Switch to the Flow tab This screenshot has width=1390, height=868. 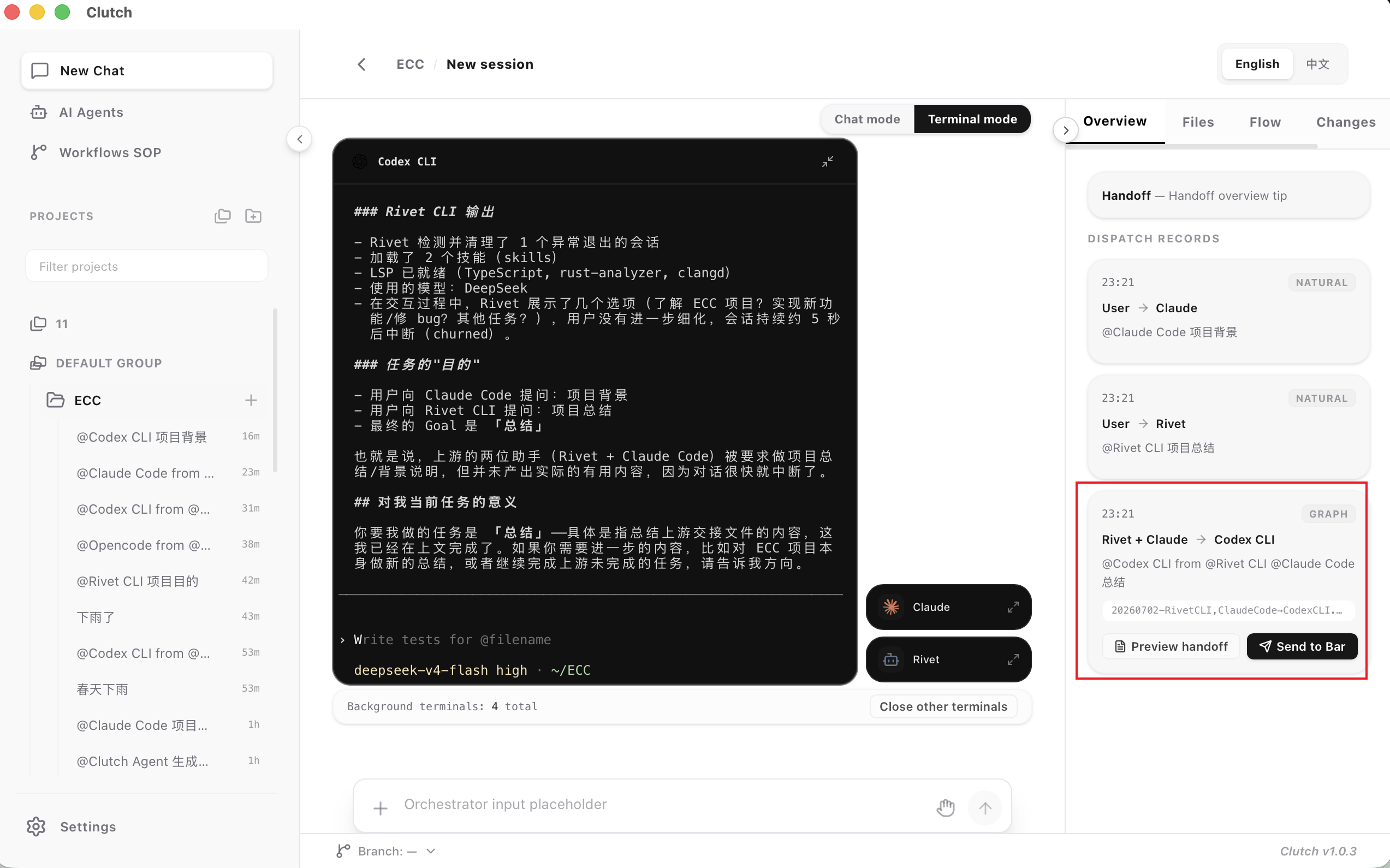(1265, 122)
